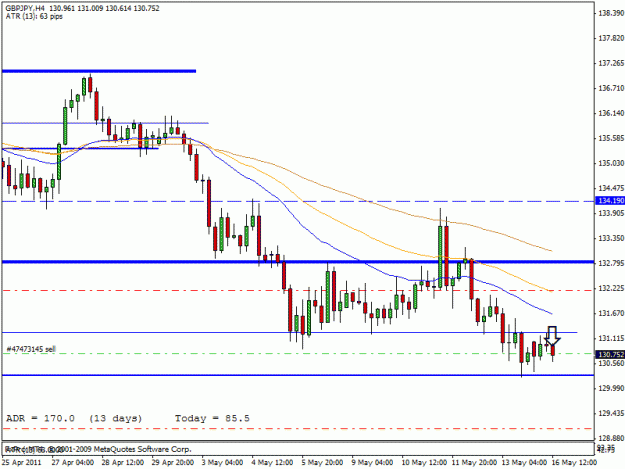Image resolution: width=625 pixels, height=469 pixels.
Task: Click the 135.585 price scale value
Action: click(x=611, y=138)
